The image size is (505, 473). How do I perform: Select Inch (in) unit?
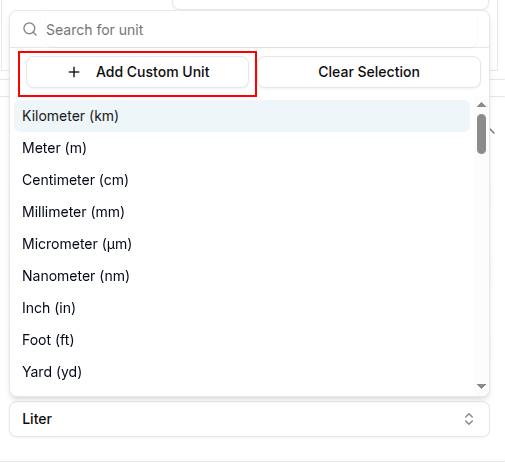(242, 308)
